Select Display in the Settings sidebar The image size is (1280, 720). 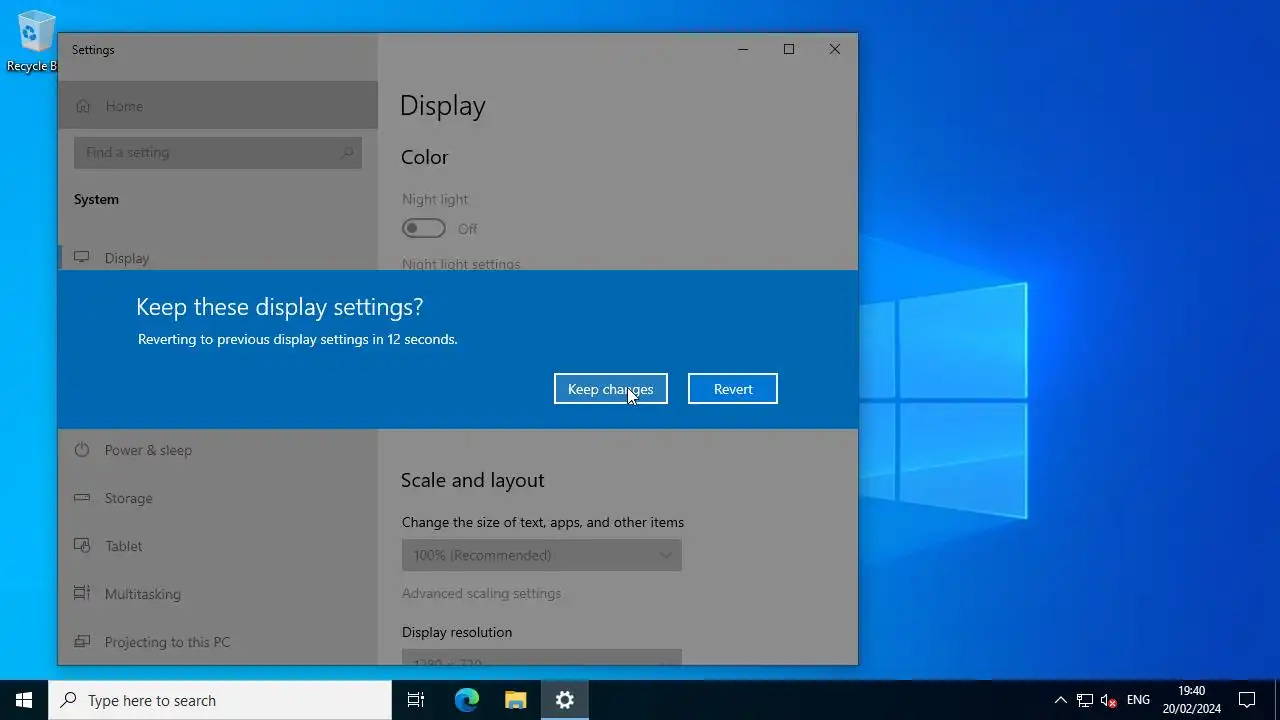point(218,258)
